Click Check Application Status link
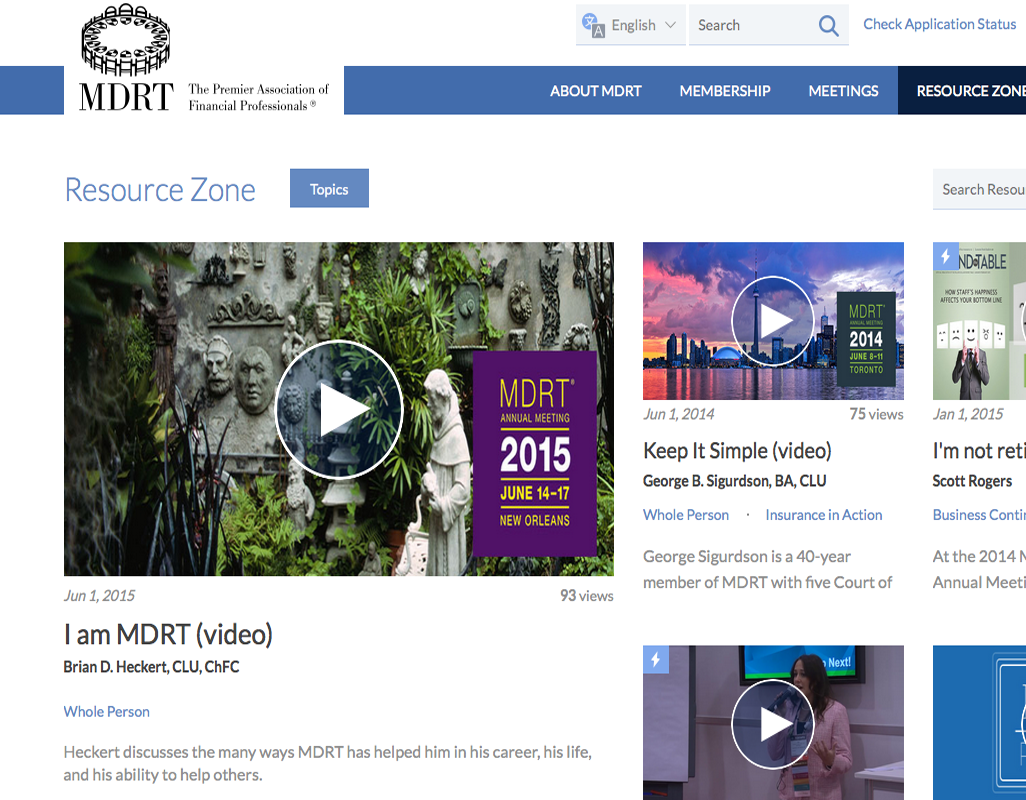Screen dimensions: 1026x800 pos(940,24)
